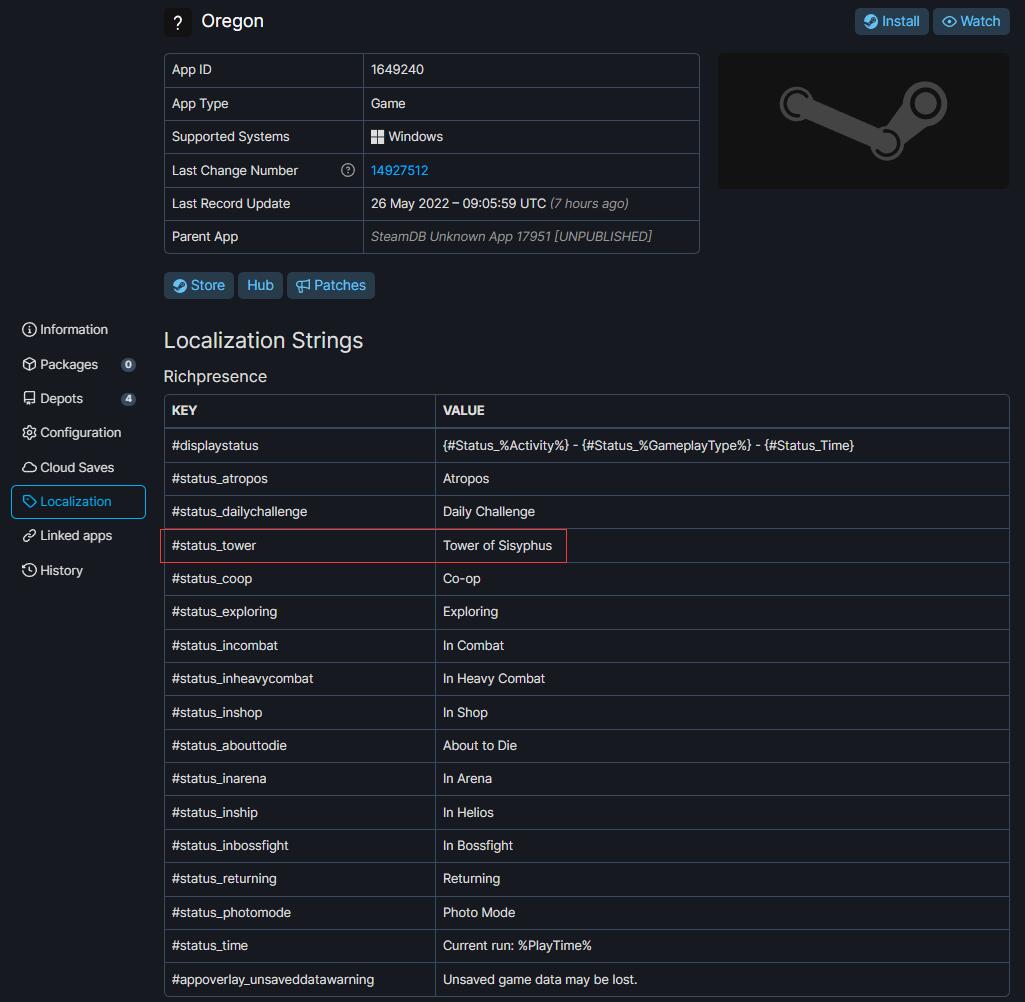Click the megaphone icon in Patches button
Screen dimensions: 1025x1002
coord(303,286)
